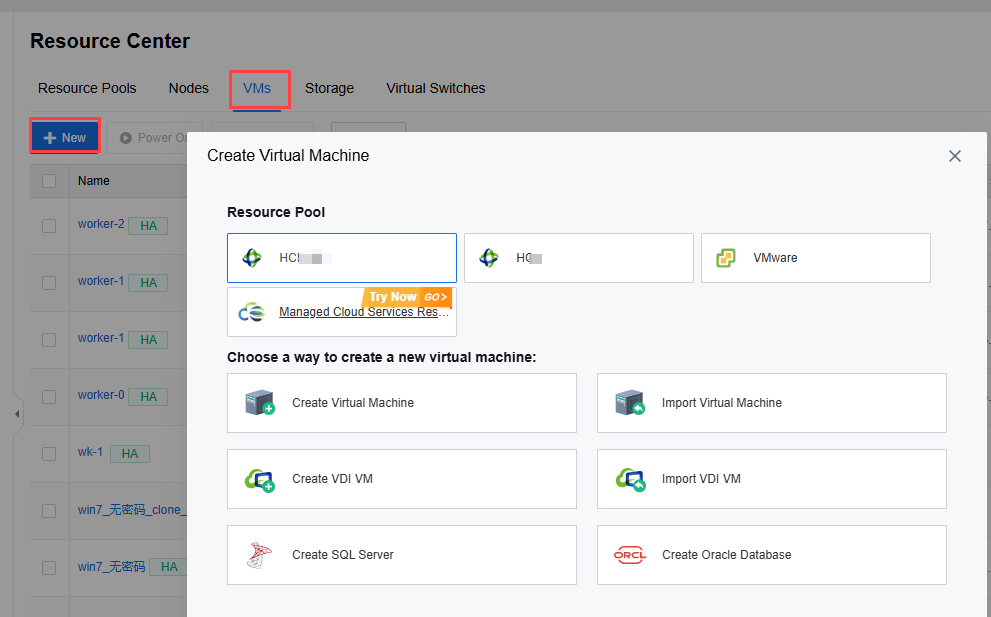Choose Create VDI VM option
This screenshot has height=617, width=991.
[x=402, y=479]
